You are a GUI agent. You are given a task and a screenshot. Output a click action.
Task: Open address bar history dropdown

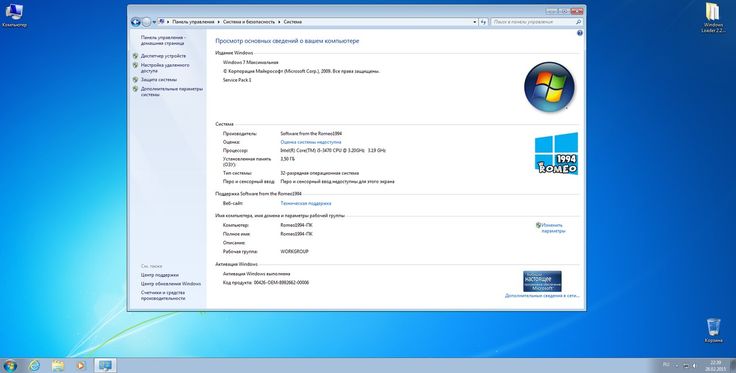[x=475, y=22]
